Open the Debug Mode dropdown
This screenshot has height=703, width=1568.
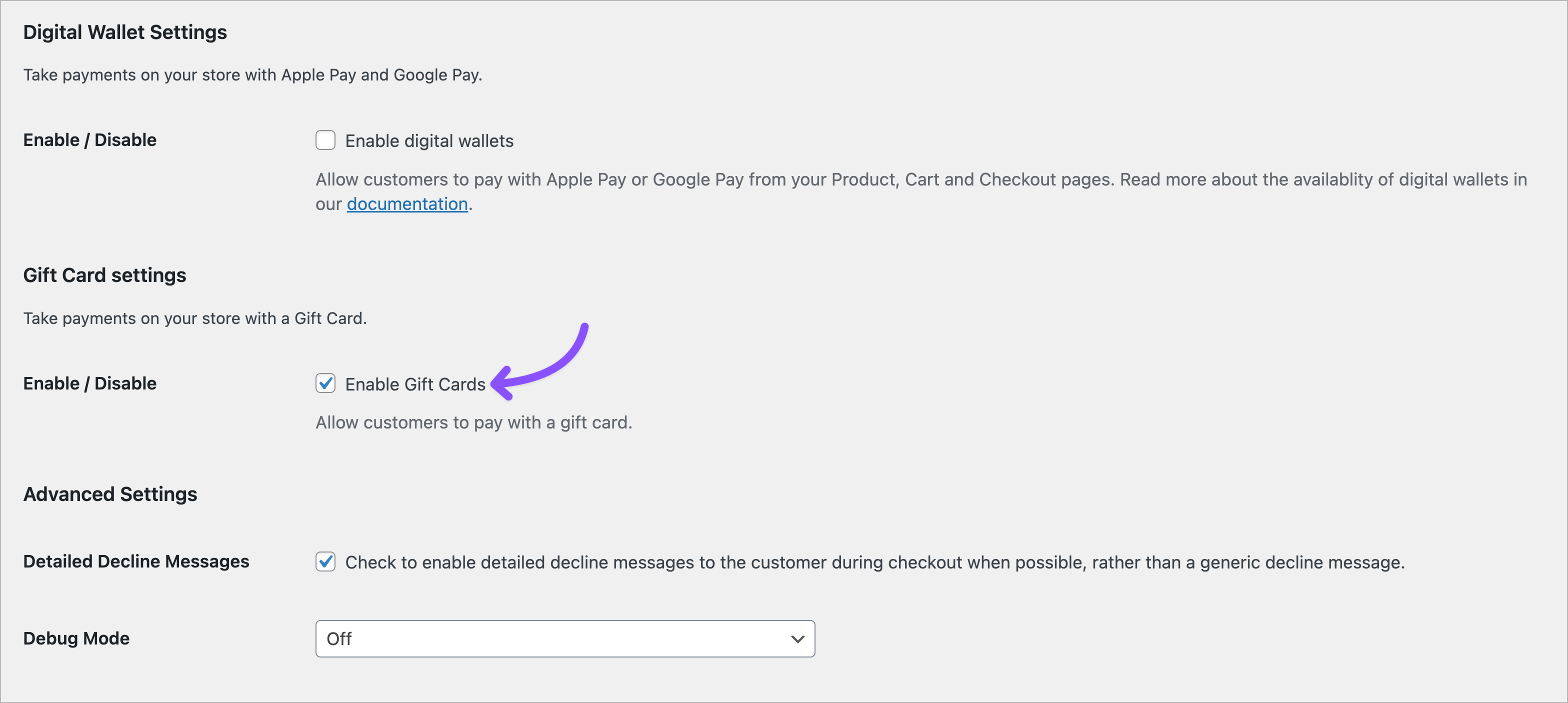[565, 638]
